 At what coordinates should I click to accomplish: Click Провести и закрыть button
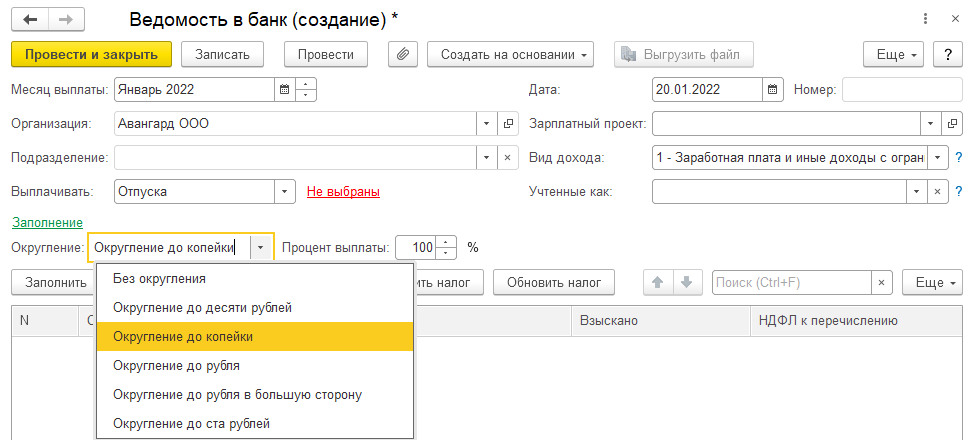92,54
